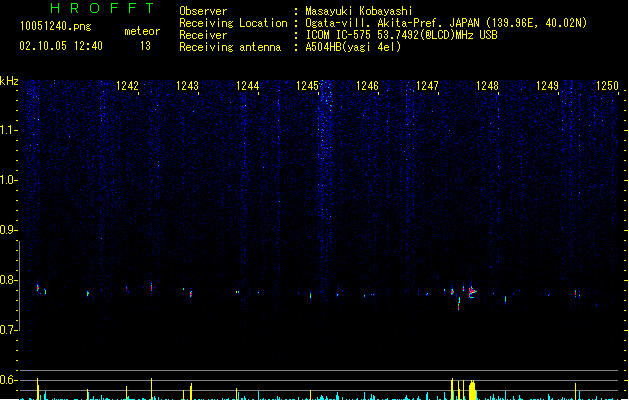629x400 pixels.
Task: Click the 0.8 kHz axis label
Action: 9,280
